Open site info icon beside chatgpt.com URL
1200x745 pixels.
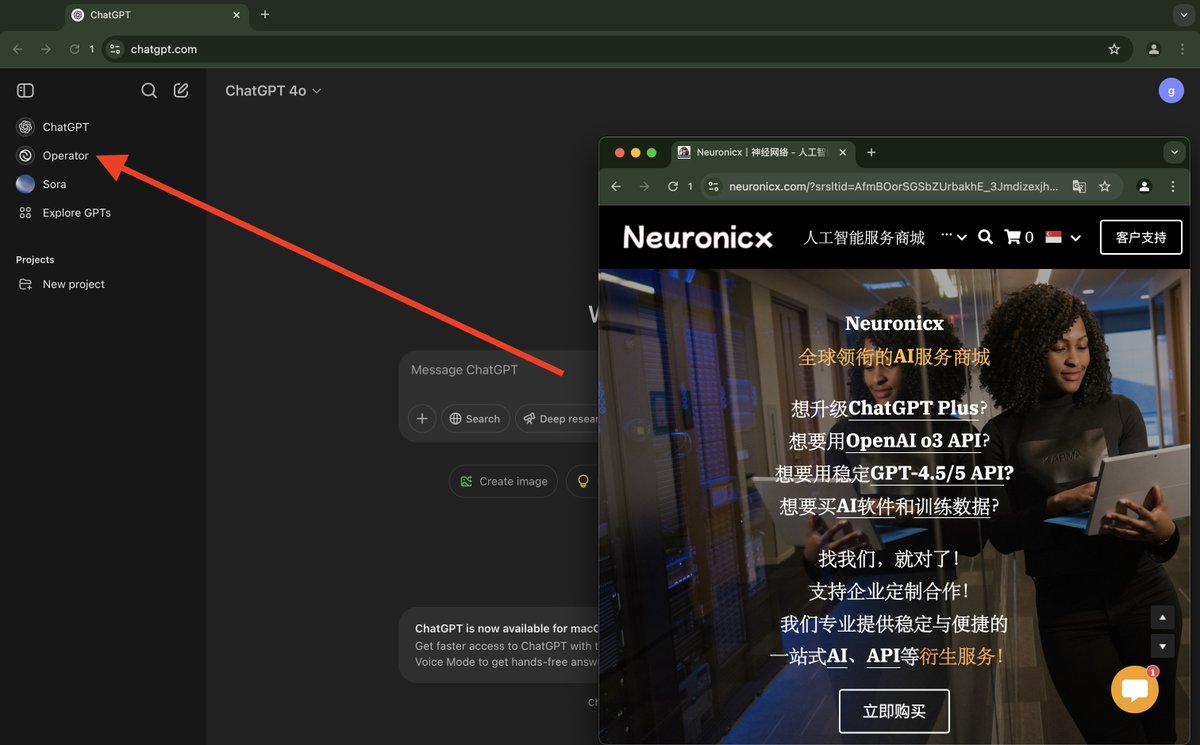115,49
